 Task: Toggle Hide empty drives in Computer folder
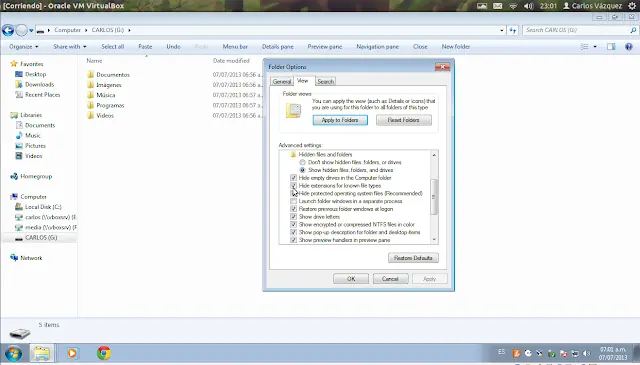point(293,178)
